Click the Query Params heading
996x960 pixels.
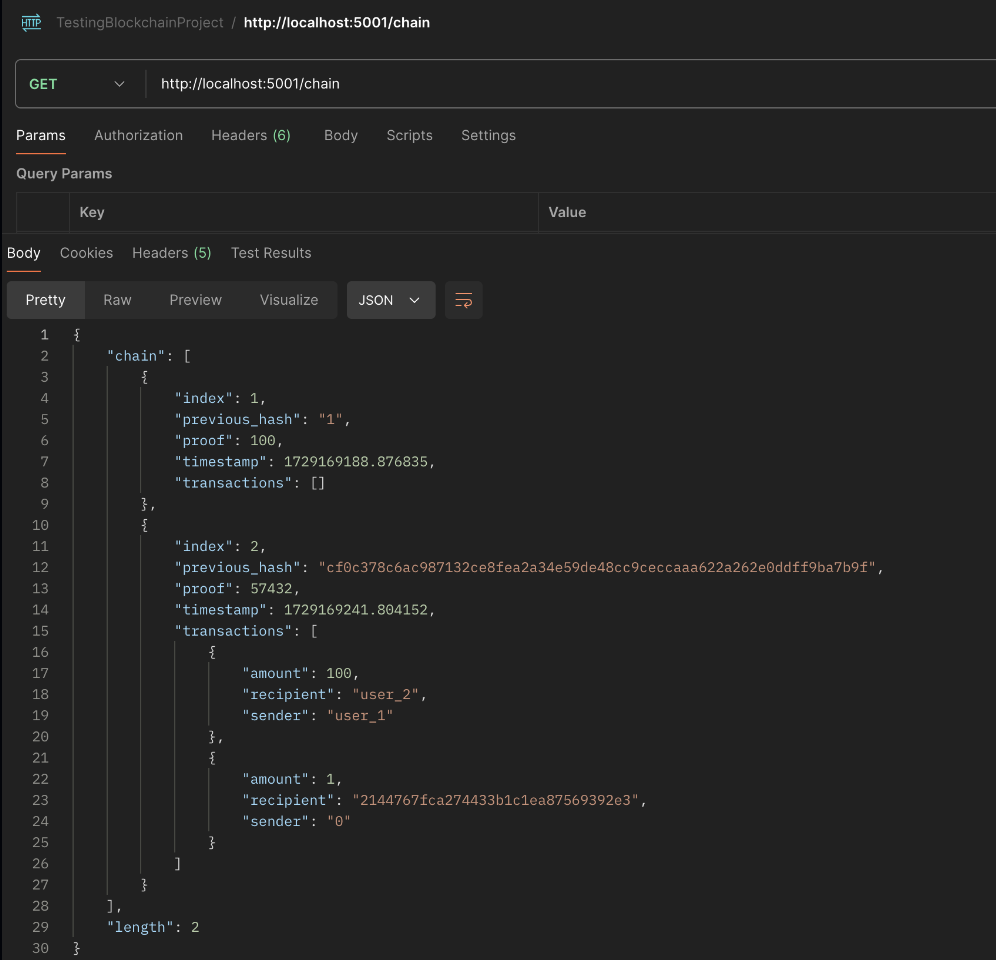(x=64, y=173)
